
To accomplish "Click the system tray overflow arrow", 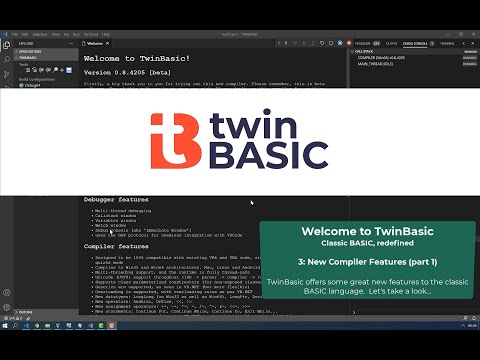I will click(463, 326).
